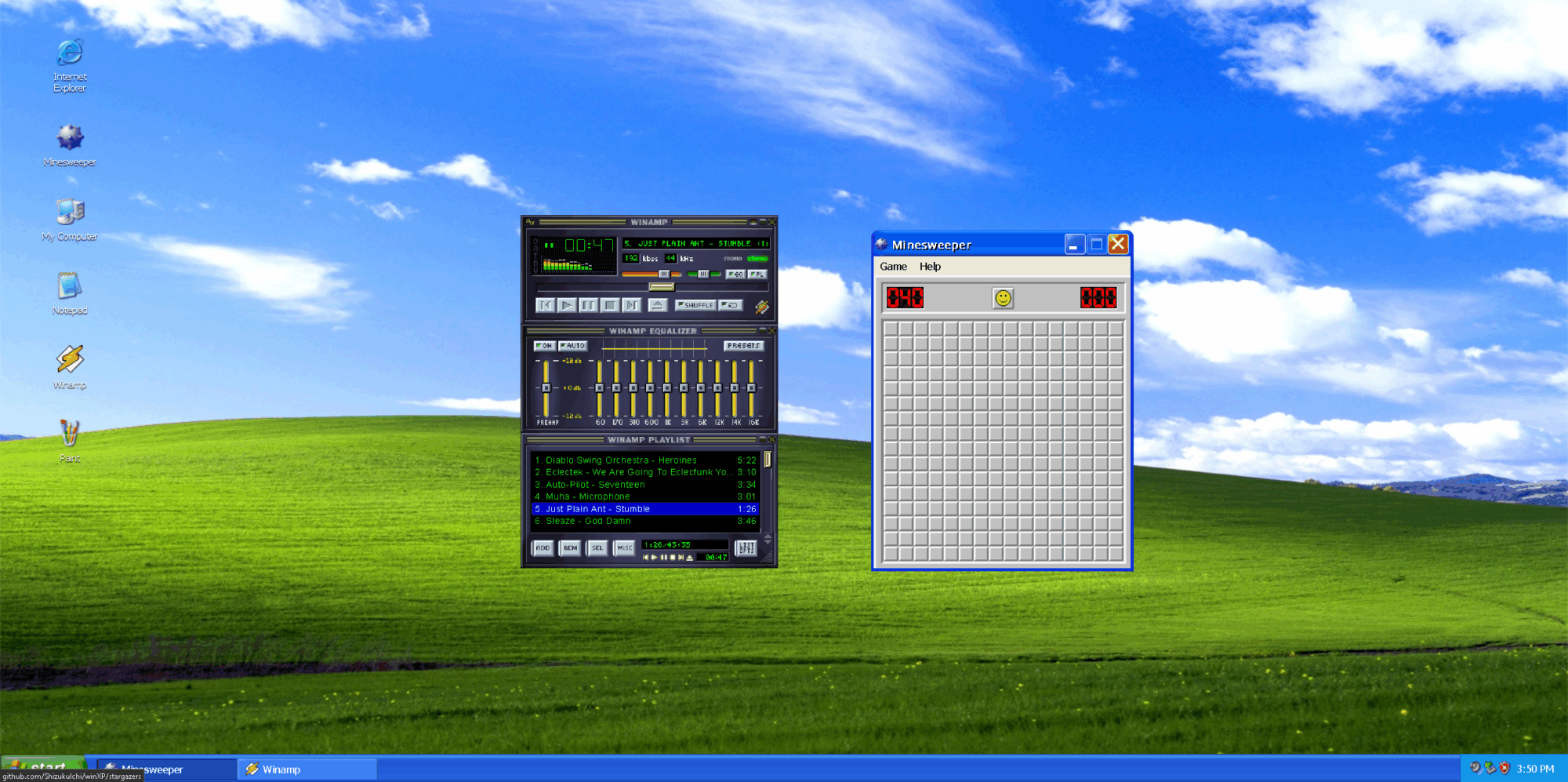The width and height of the screenshot is (1568, 782).
Task: Select the Minesweeper desktop shortcut
Action: [x=70, y=145]
